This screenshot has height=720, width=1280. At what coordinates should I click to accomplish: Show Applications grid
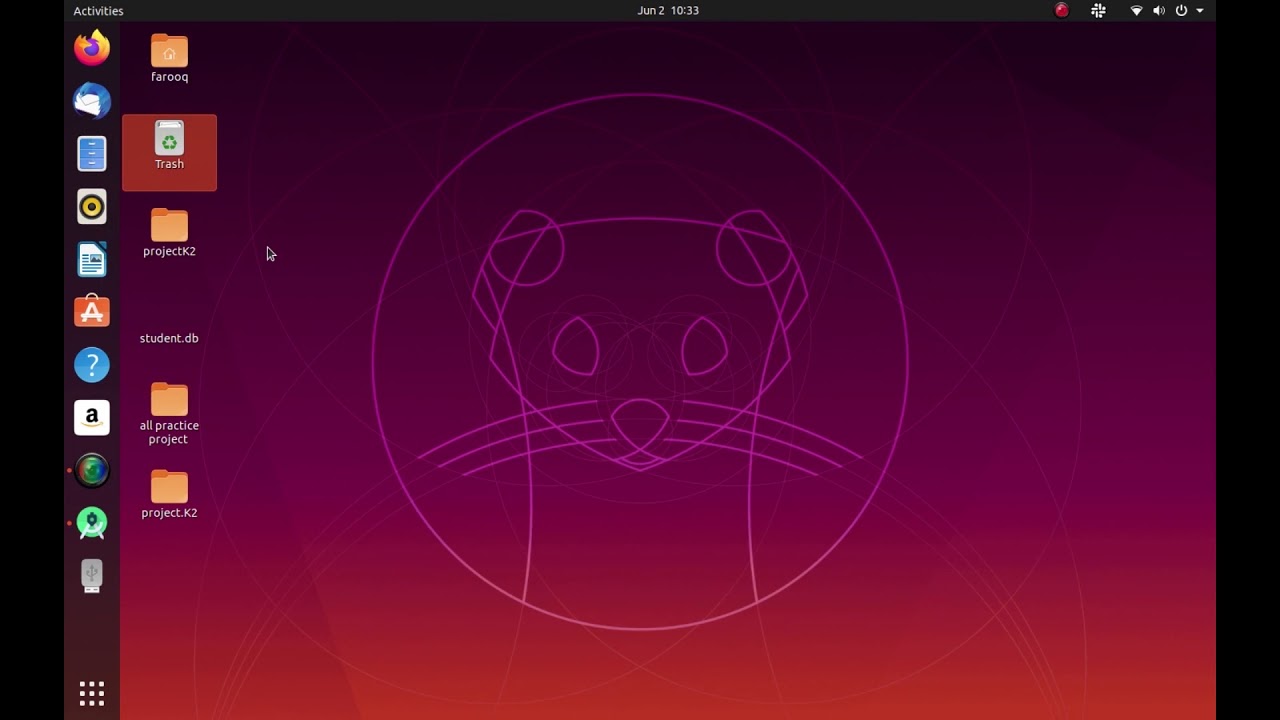point(92,693)
